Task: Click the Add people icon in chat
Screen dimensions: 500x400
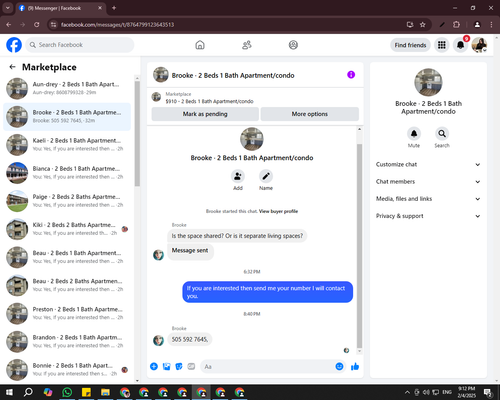Action: (x=238, y=176)
